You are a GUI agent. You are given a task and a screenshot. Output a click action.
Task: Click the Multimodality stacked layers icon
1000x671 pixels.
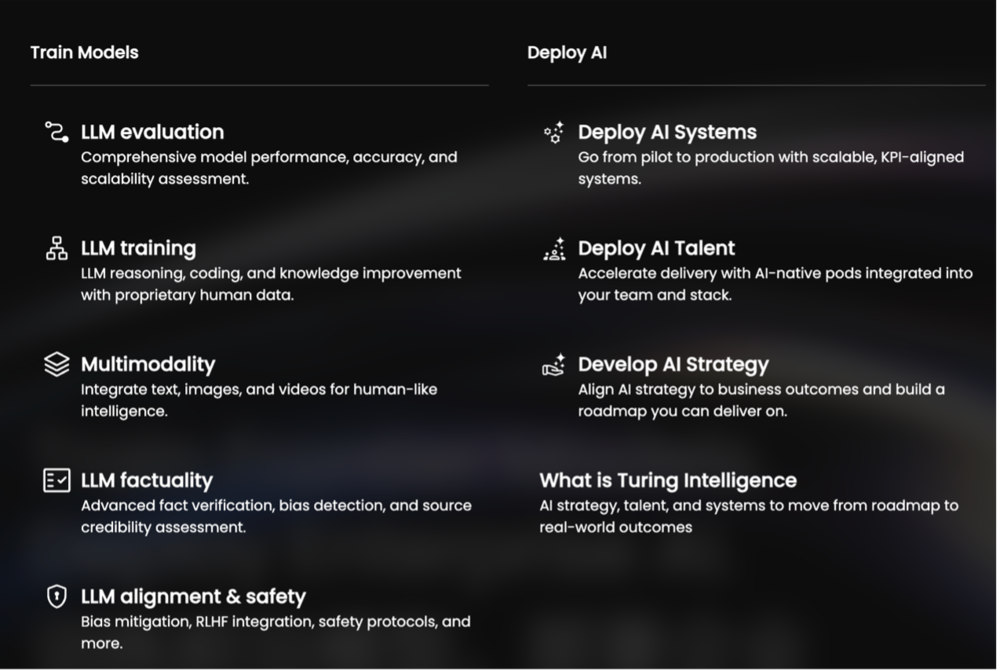(56, 364)
